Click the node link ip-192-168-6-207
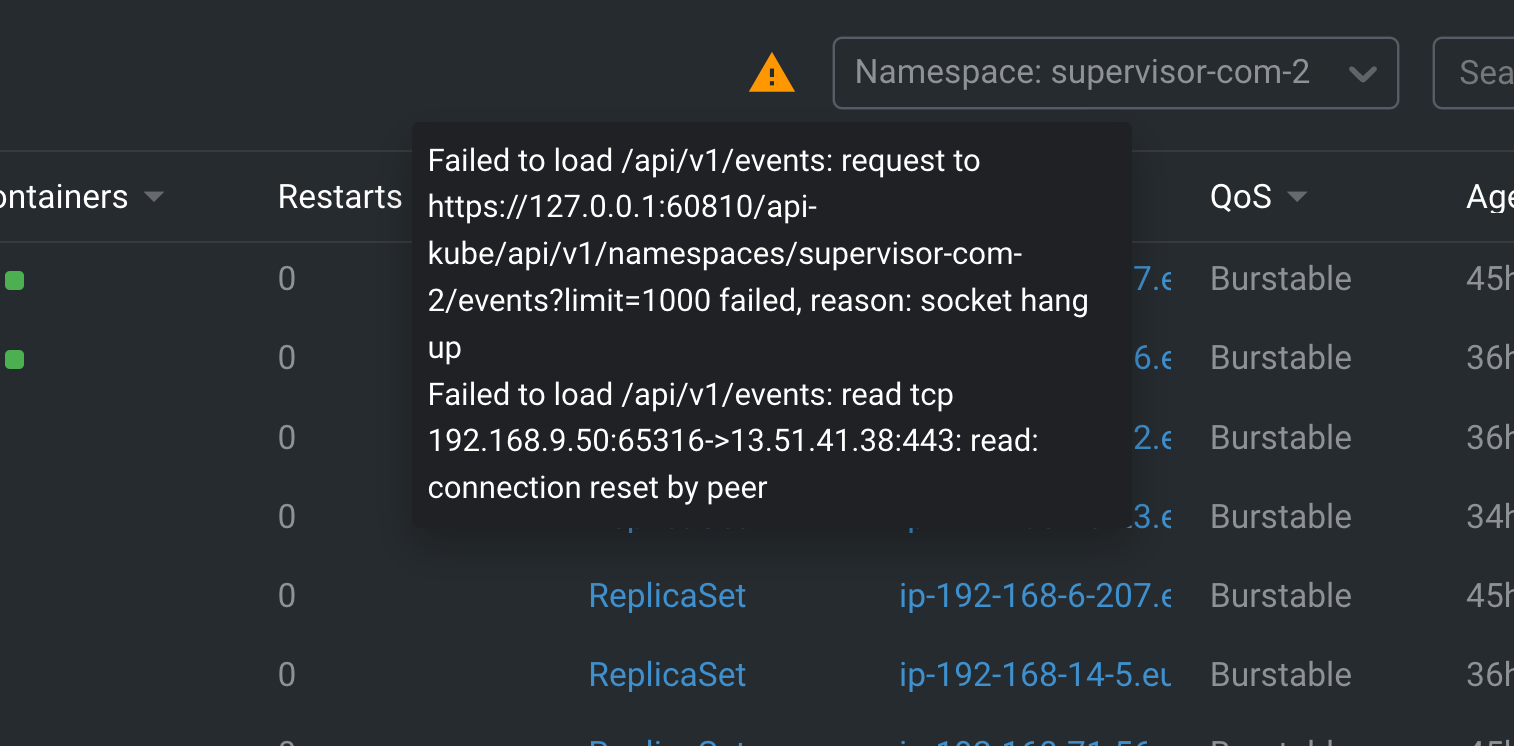This screenshot has width=1514, height=746. 1035,595
